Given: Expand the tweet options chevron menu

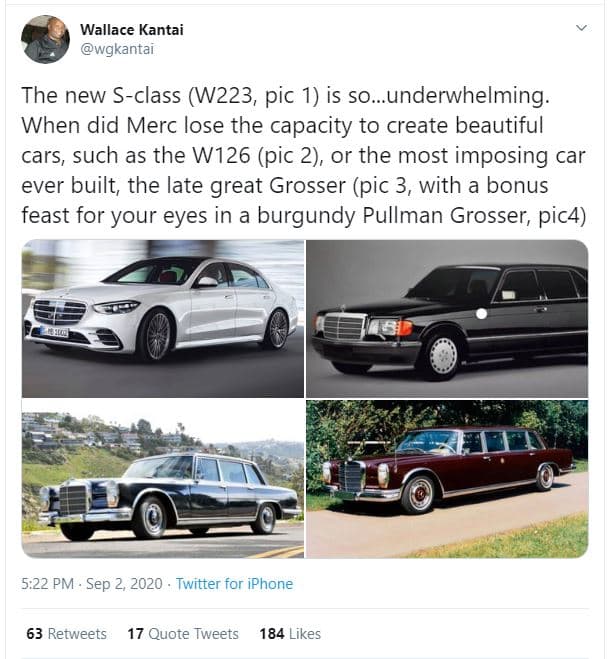Looking at the screenshot, I should [x=581, y=30].
